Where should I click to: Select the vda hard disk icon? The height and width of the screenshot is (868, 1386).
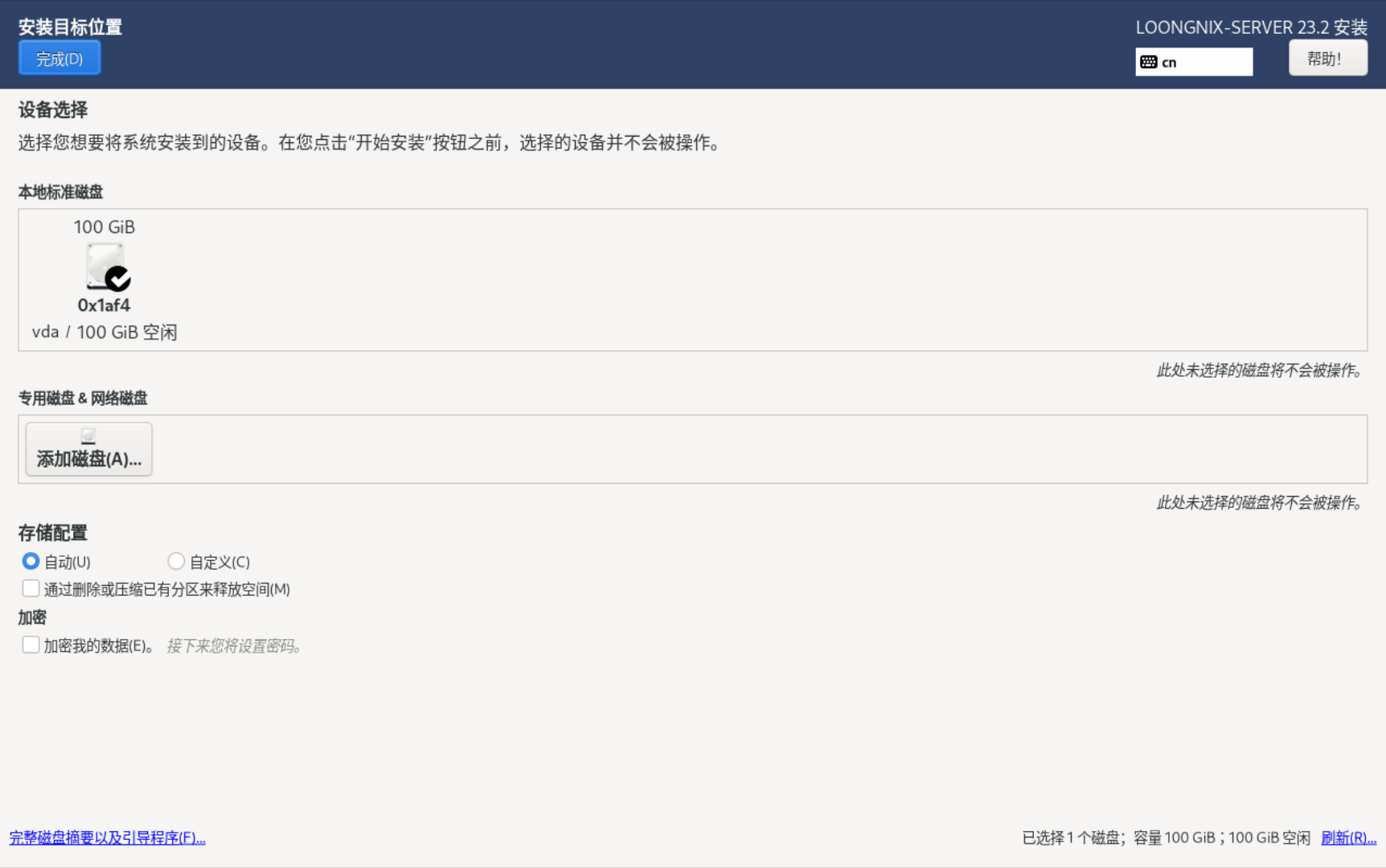tap(105, 265)
